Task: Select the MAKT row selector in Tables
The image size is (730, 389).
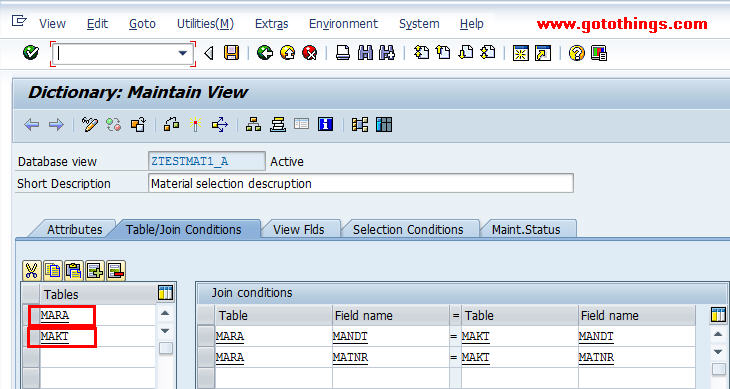Action: pyautogui.click(x=31, y=336)
